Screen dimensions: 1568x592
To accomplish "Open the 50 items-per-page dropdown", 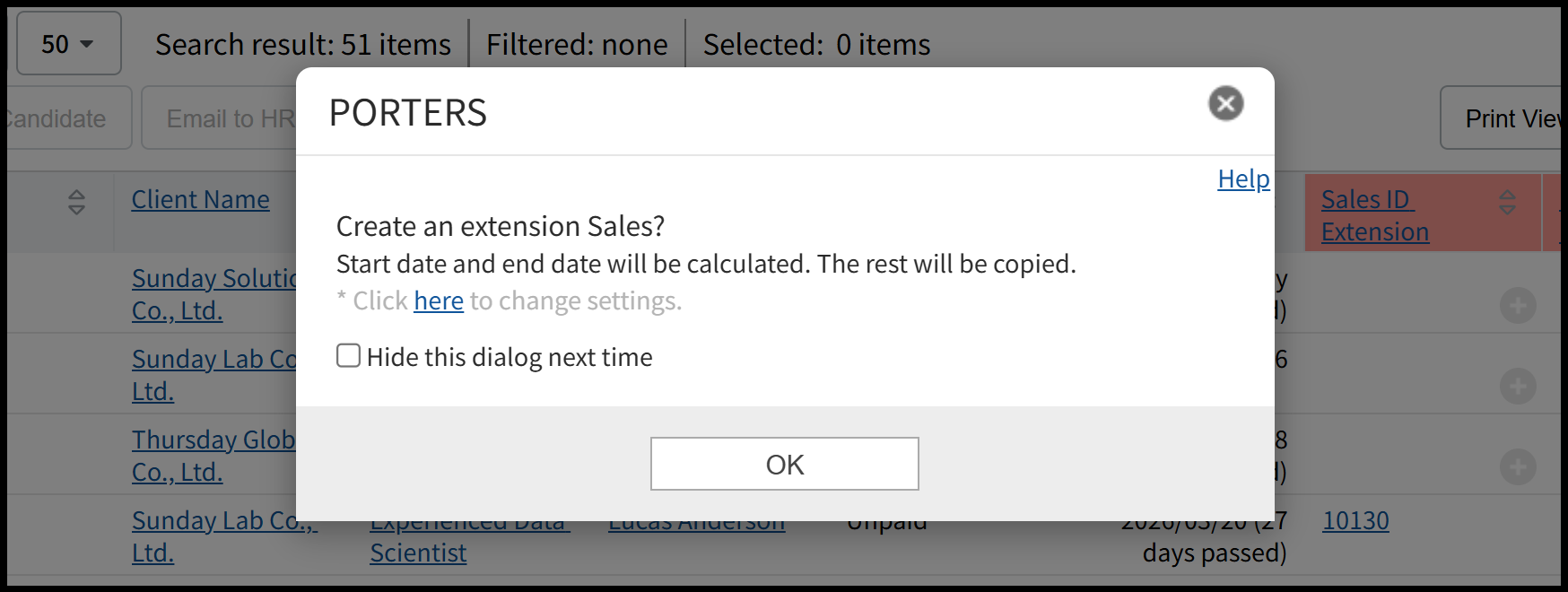I will coord(68,43).
